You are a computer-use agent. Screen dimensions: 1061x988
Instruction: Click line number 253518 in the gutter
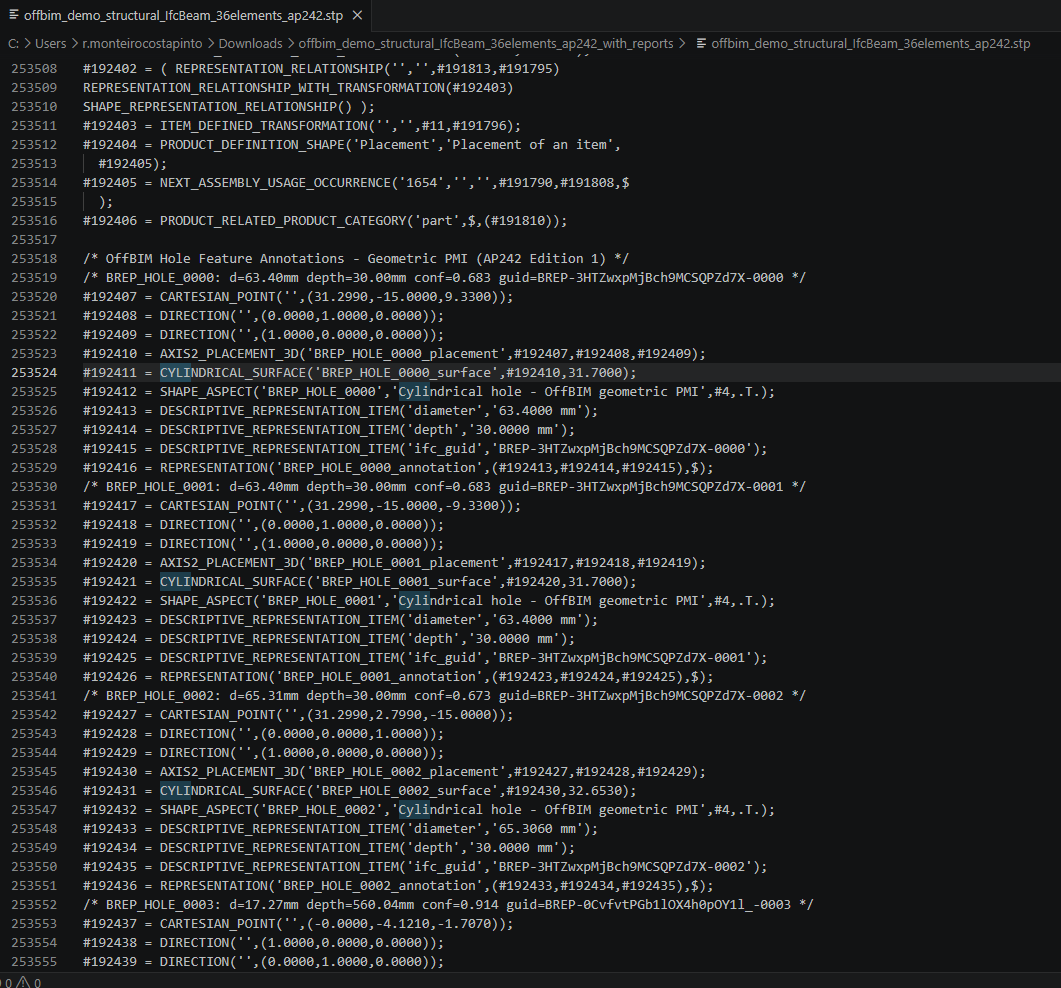coord(35,259)
